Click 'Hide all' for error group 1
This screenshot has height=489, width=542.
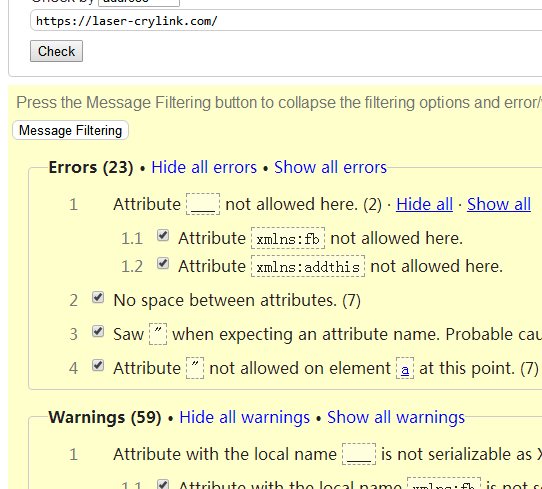pyautogui.click(x=424, y=204)
